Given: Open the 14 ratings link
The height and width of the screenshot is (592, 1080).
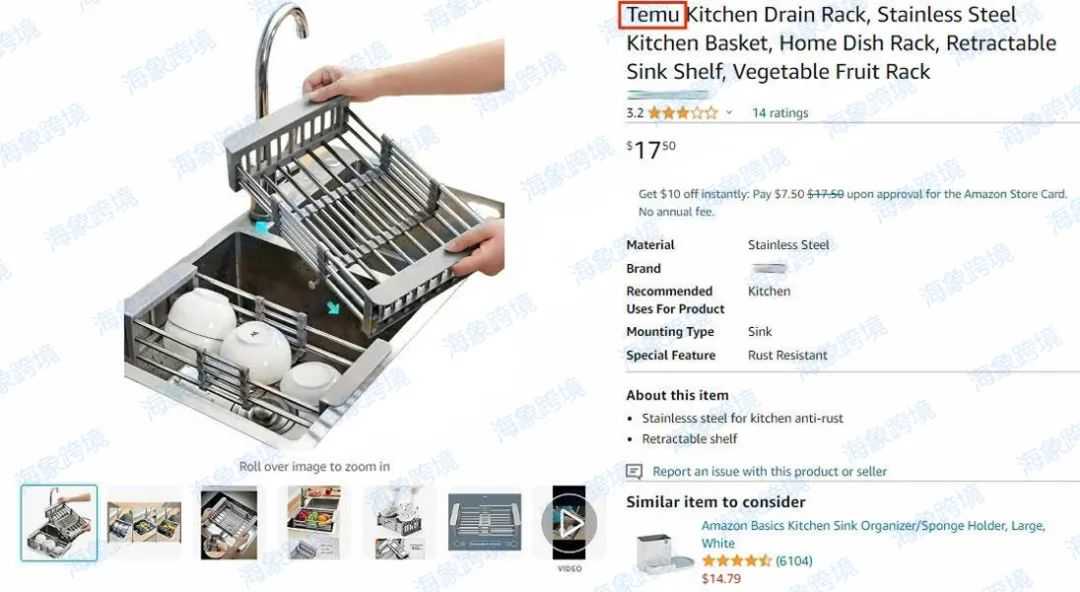Looking at the screenshot, I should (780, 112).
